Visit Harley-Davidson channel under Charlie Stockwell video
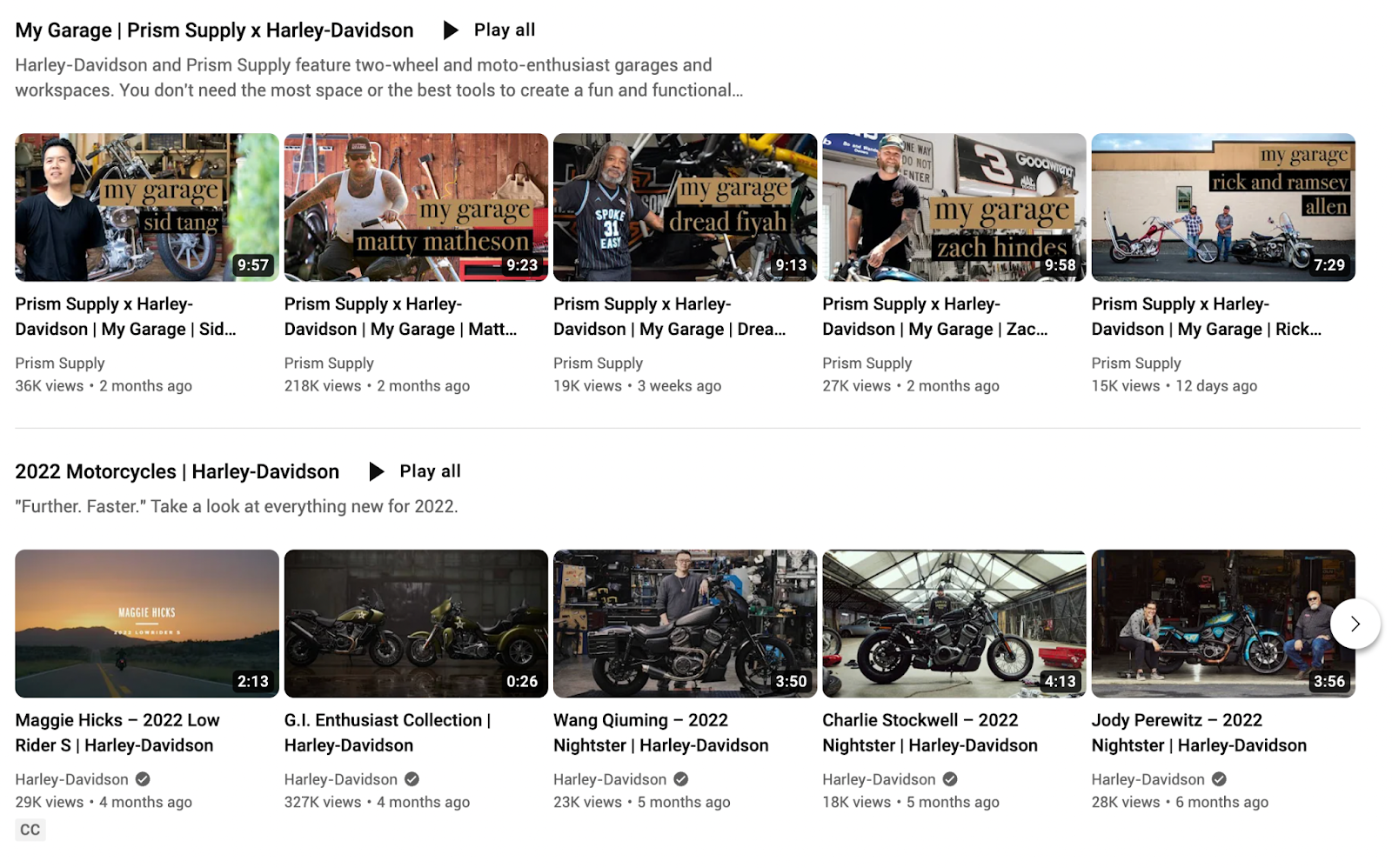1392x868 pixels. (880, 779)
